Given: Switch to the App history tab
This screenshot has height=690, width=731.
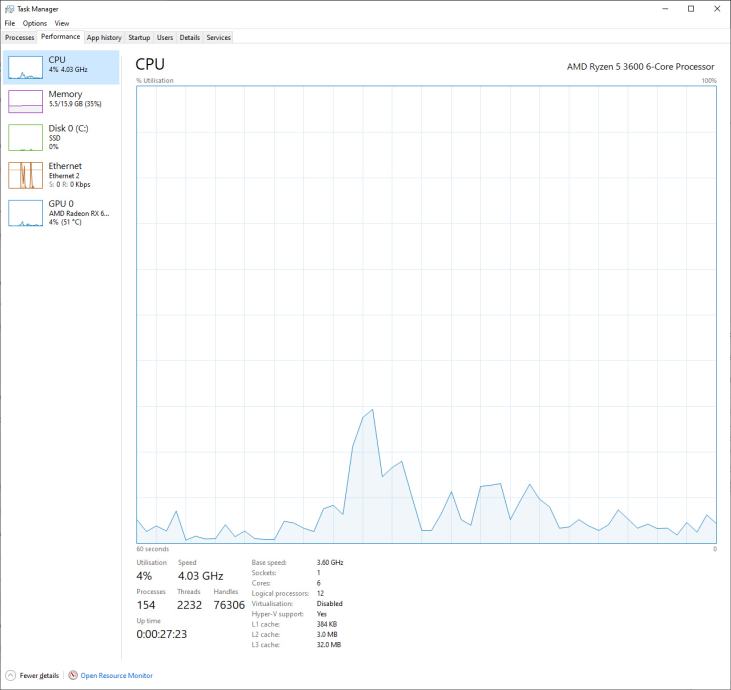Looking at the screenshot, I should [104, 38].
